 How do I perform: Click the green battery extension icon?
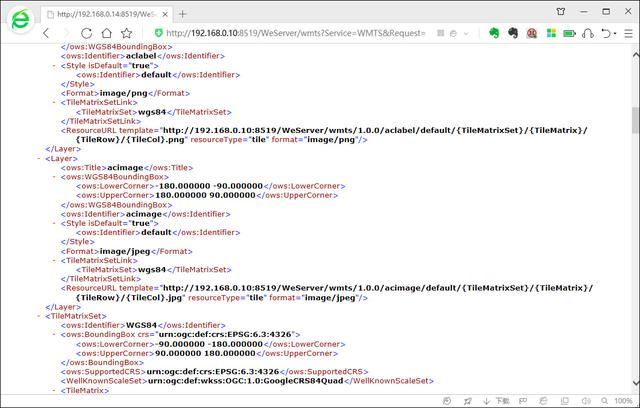[569, 33]
